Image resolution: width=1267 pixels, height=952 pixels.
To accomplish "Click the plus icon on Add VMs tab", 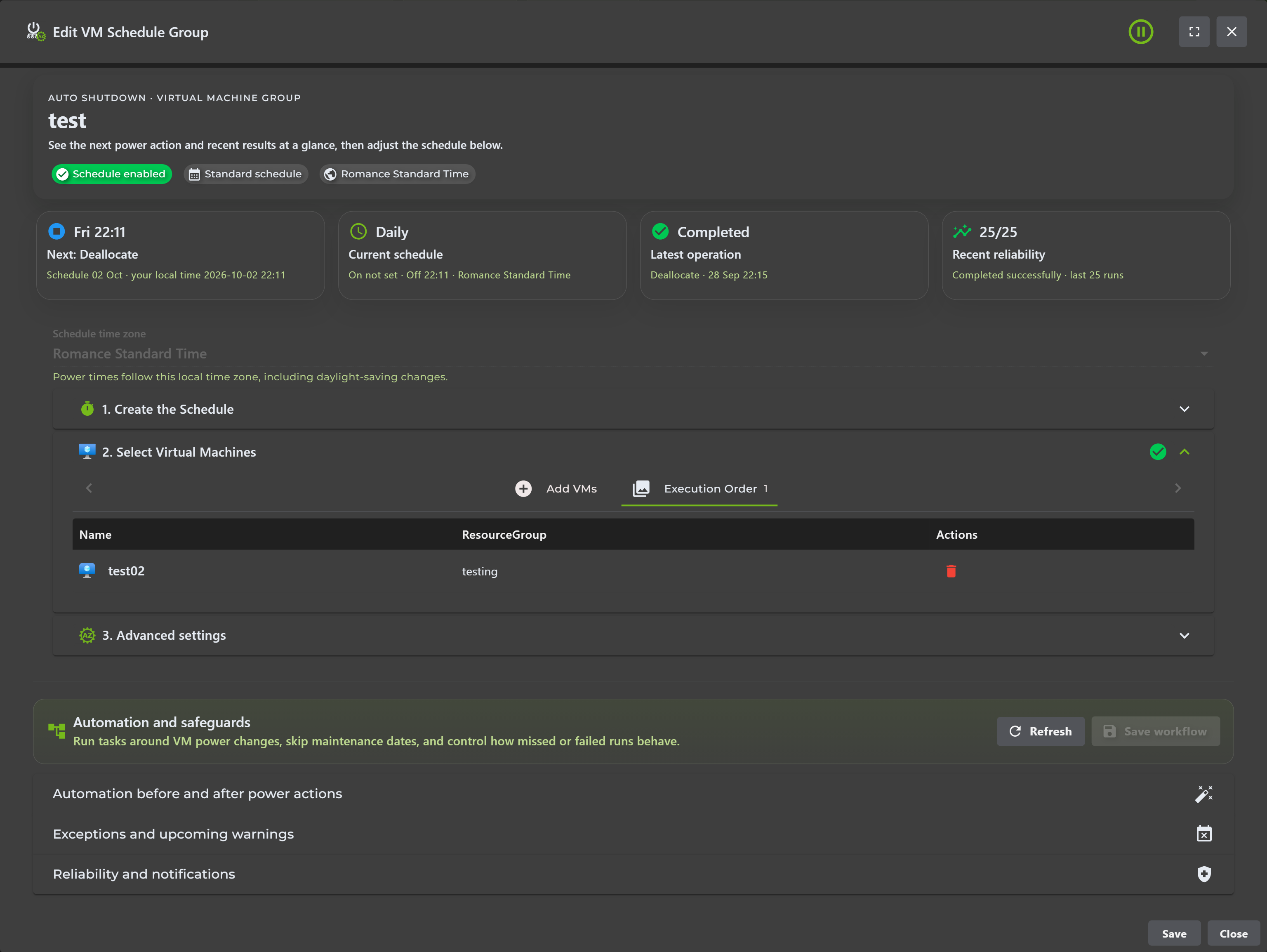I will coord(523,489).
